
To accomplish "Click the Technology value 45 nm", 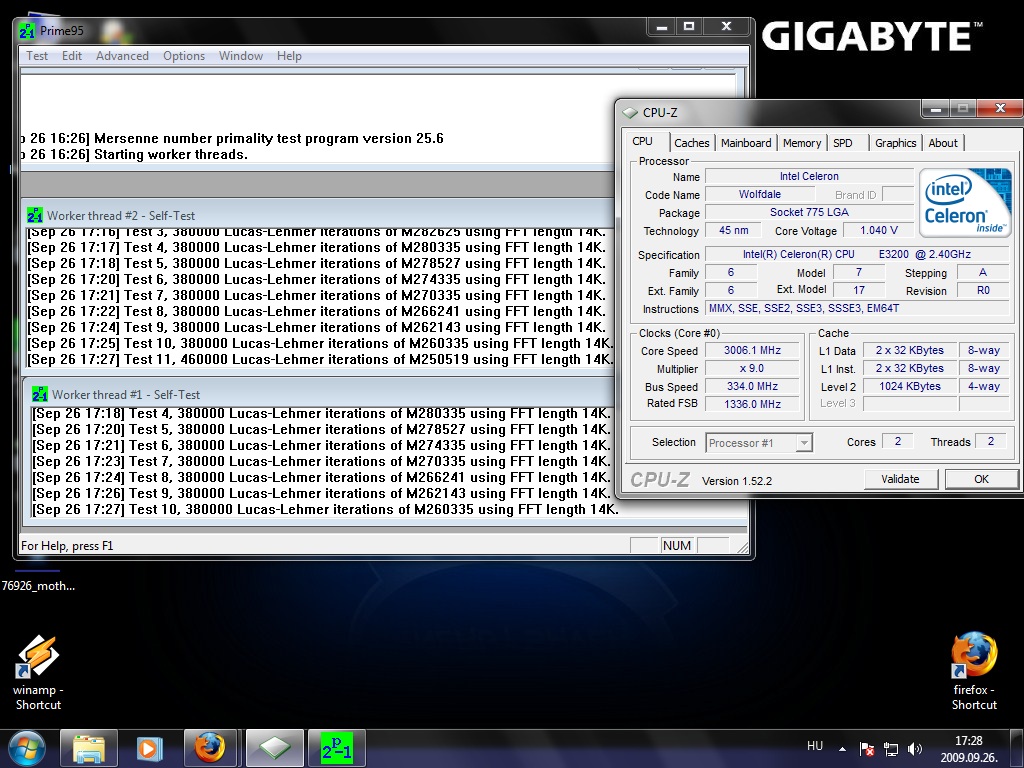I will 733,231.
